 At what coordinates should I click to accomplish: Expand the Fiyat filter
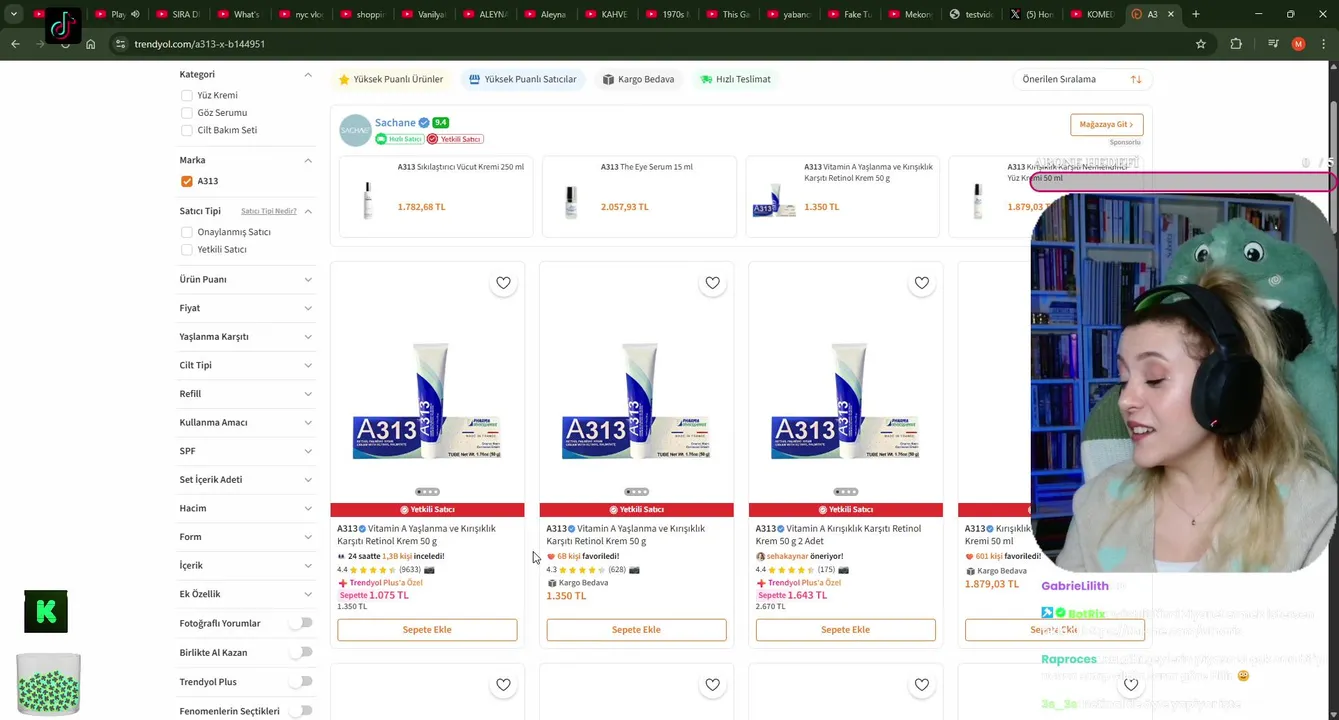pyautogui.click(x=246, y=308)
